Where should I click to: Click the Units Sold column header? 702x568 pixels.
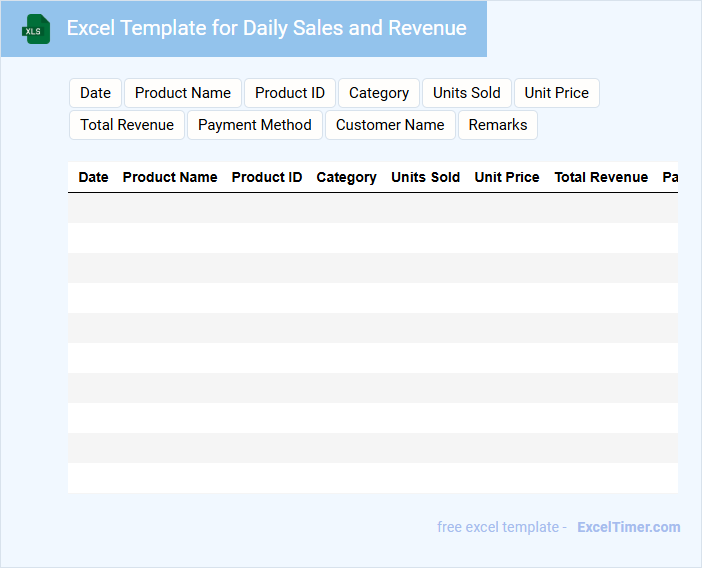tap(426, 177)
